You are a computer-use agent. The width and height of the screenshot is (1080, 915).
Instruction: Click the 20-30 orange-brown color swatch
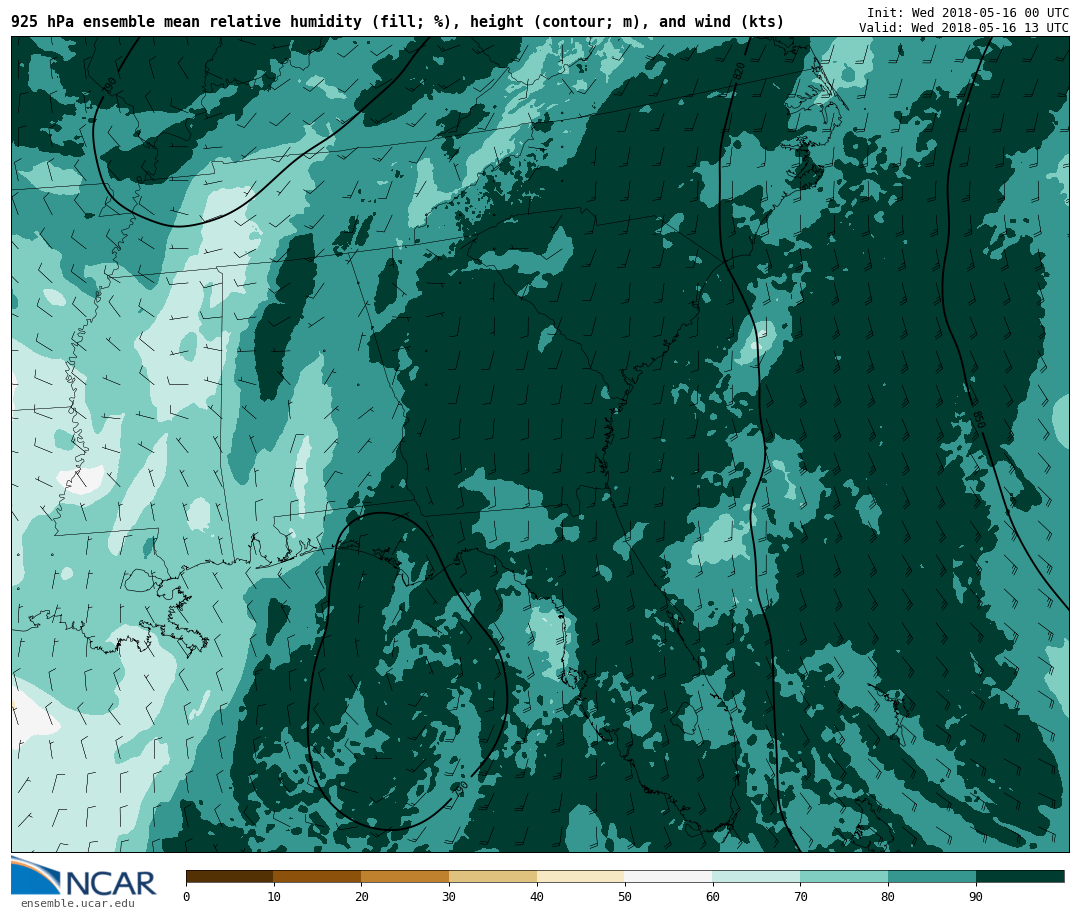tap(405, 876)
